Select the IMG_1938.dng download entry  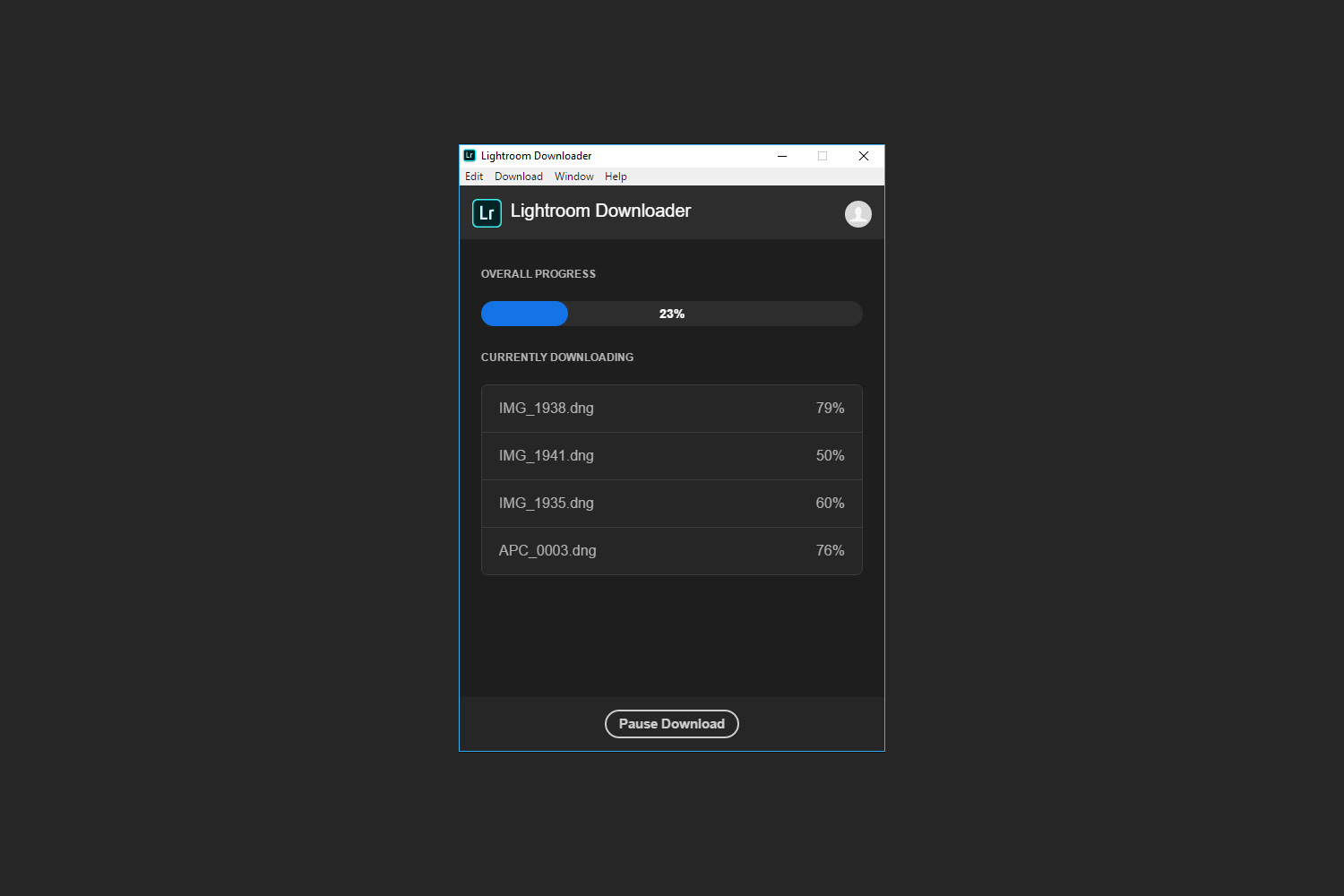(x=671, y=408)
